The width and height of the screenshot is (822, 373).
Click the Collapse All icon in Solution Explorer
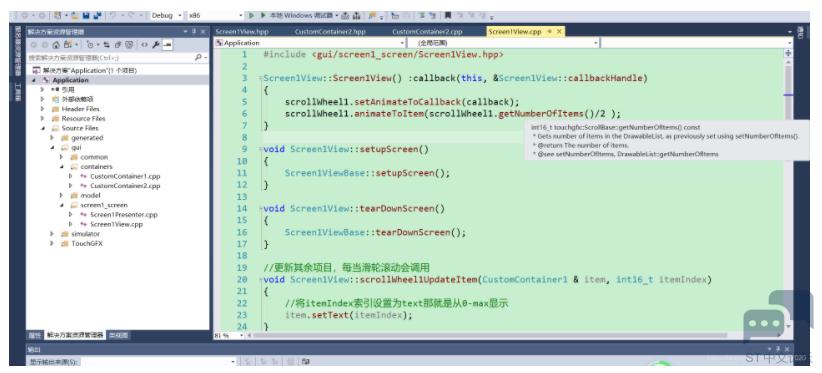(118, 45)
